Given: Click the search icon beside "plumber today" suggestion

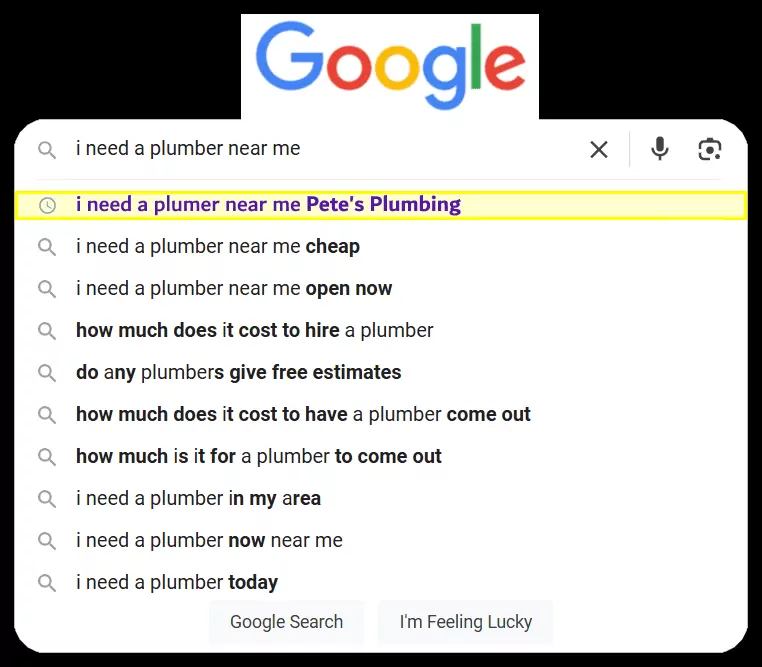Looking at the screenshot, I should (x=47, y=582).
